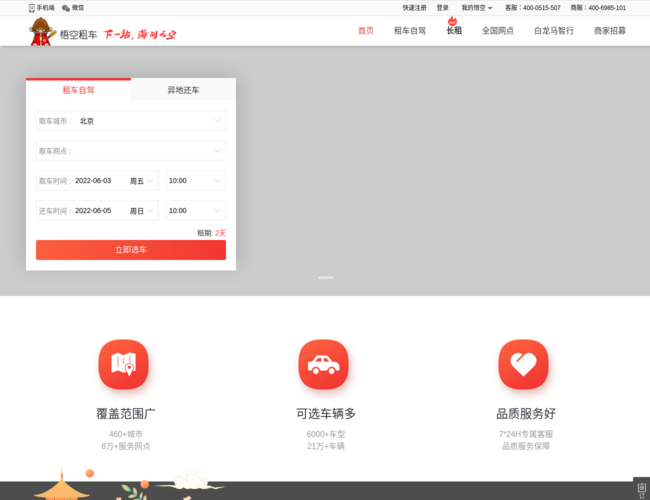Open 全国网点 in the navigation menu

497,31
